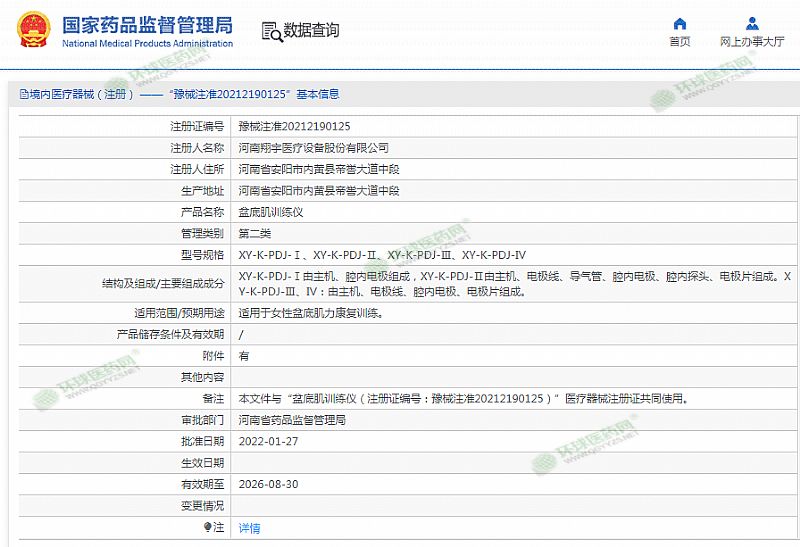
Task: Click management category value 第二类
Action: [x=254, y=233]
